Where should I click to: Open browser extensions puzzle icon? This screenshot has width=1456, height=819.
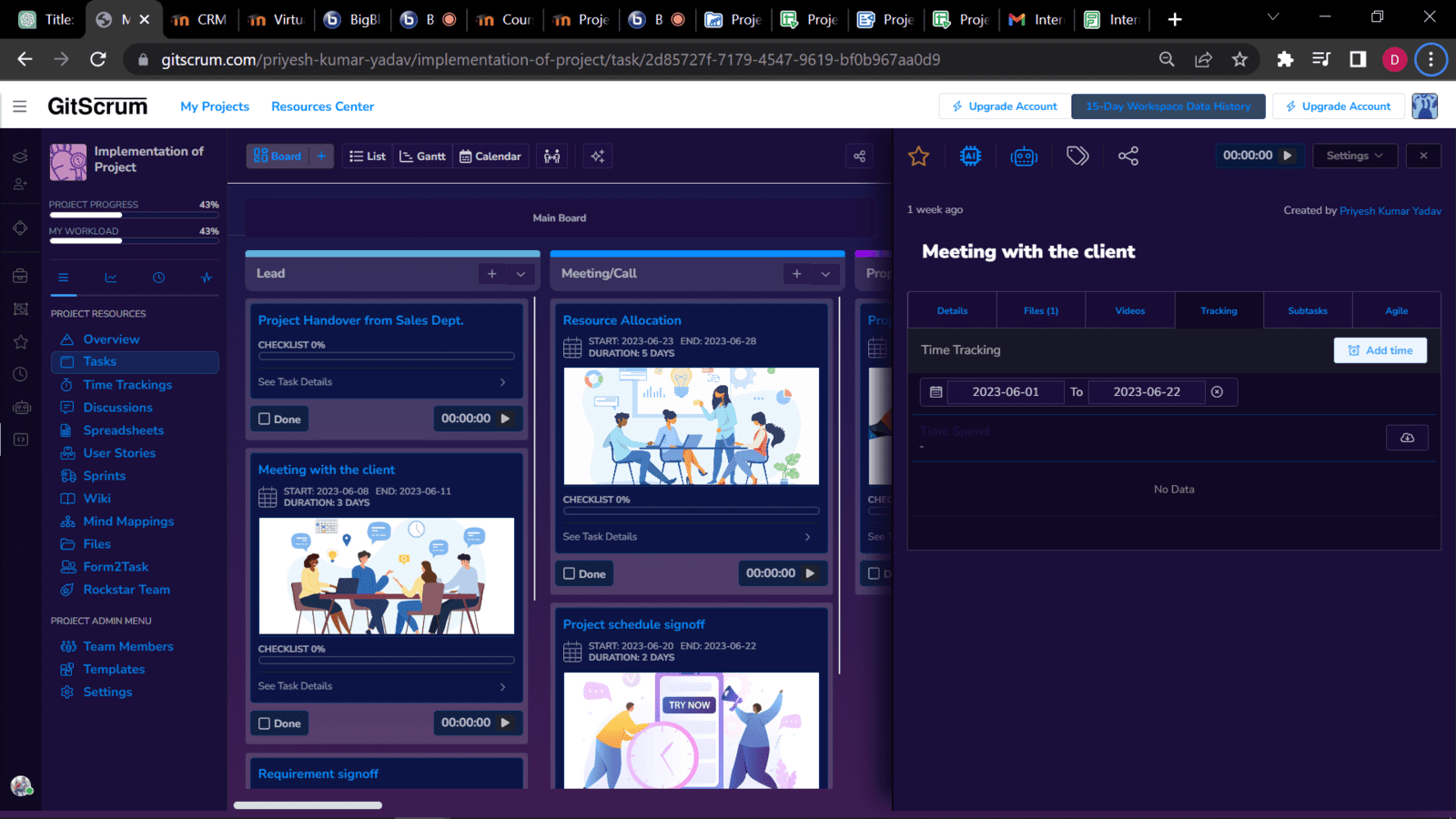pos(1285,59)
